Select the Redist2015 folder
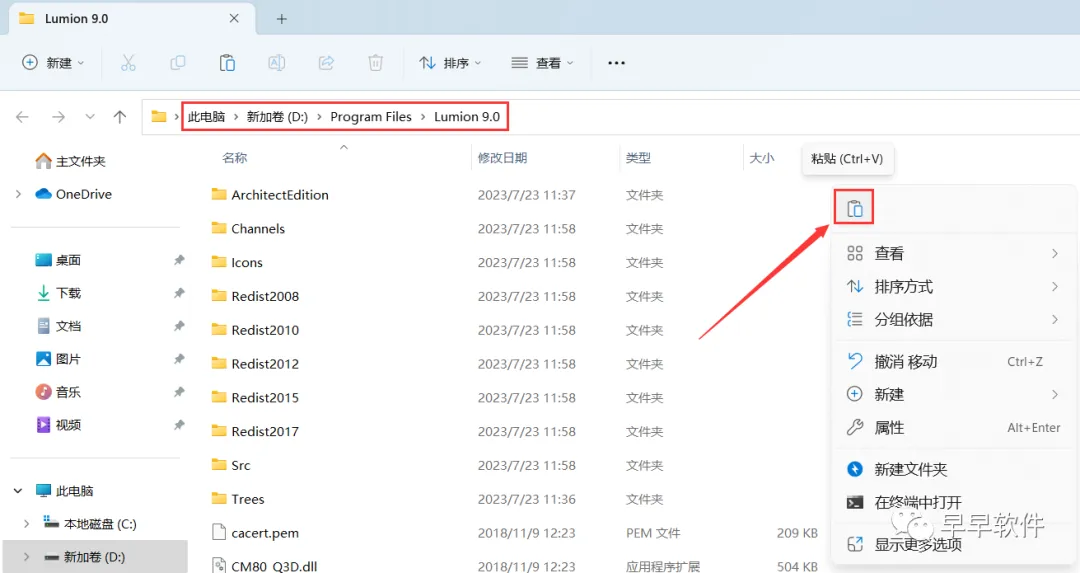This screenshot has width=1080, height=573. click(x=255, y=397)
